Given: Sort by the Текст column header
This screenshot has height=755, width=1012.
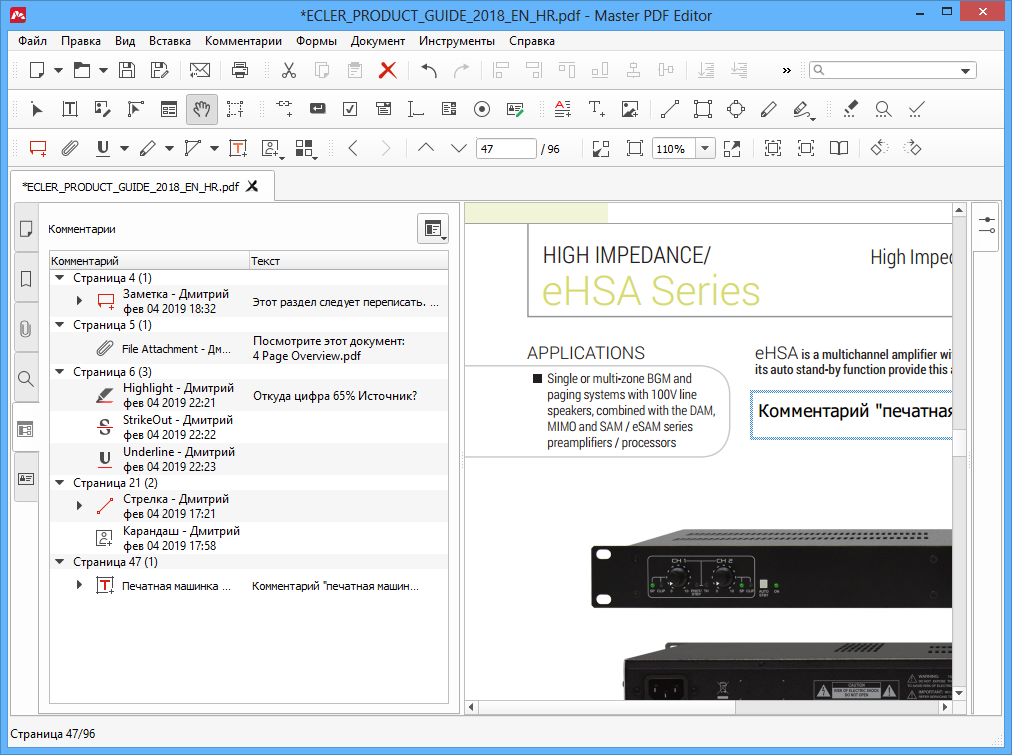Looking at the screenshot, I should tap(349, 261).
